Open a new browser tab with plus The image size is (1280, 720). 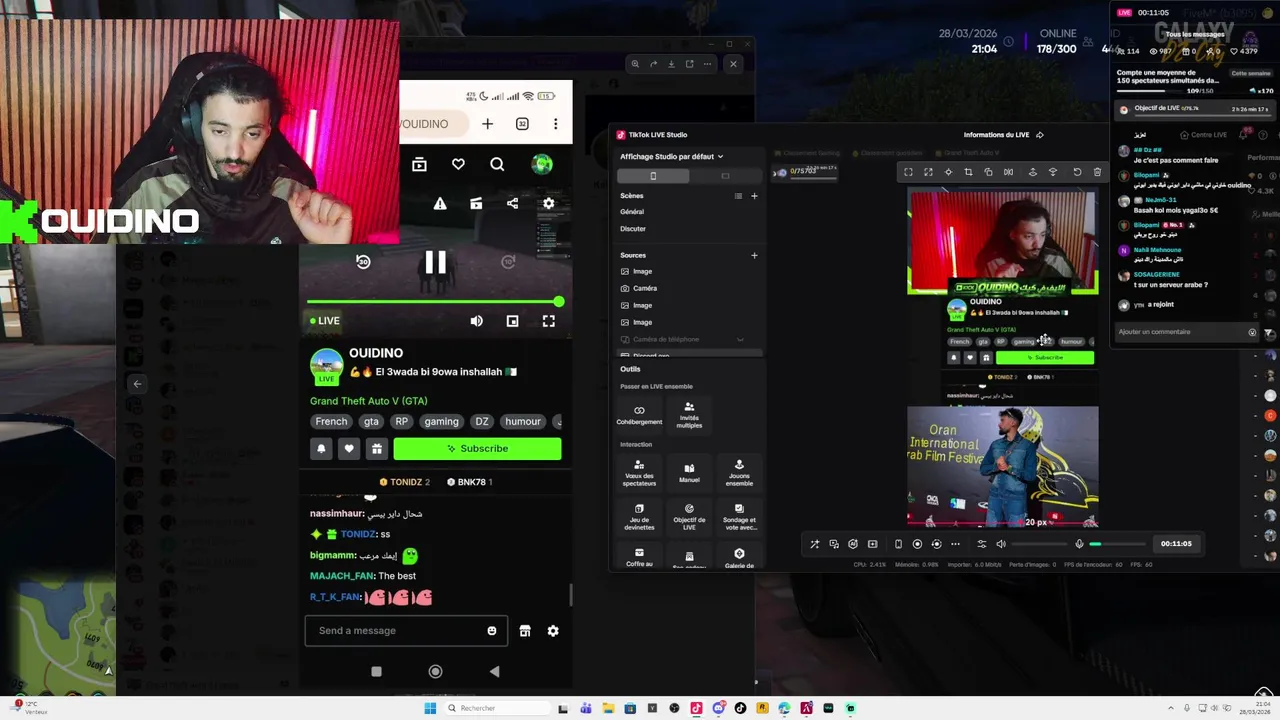pos(487,124)
